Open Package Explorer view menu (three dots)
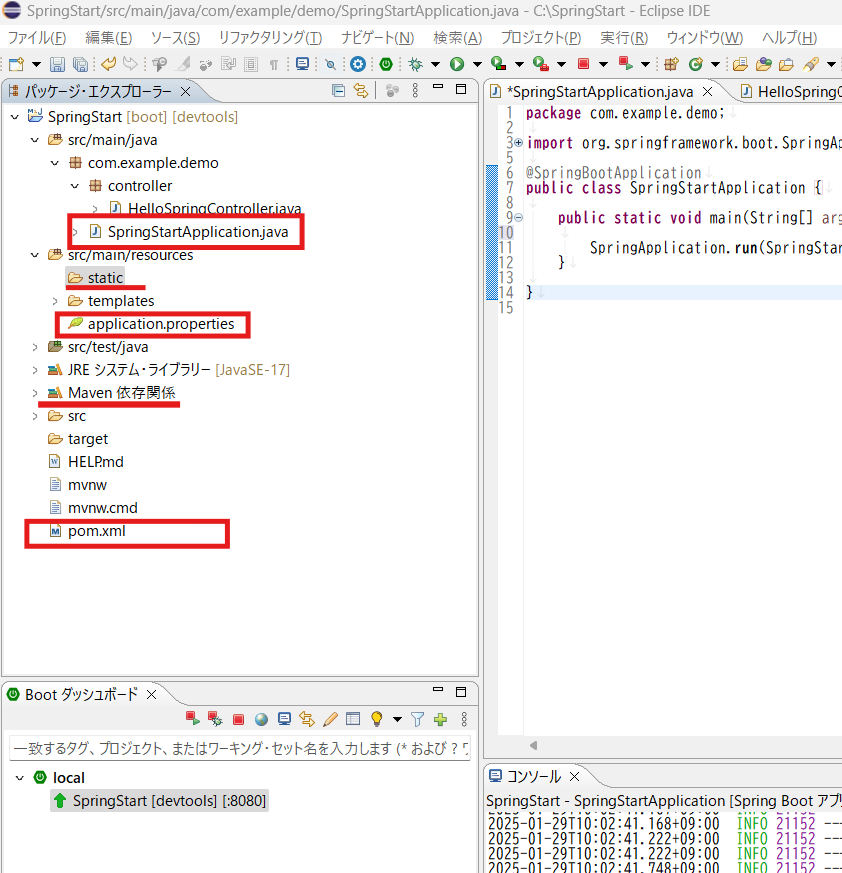 [x=415, y=90]
